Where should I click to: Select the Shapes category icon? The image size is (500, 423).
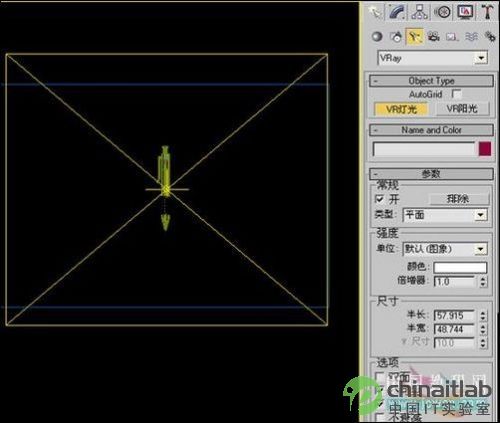point(396,36)
